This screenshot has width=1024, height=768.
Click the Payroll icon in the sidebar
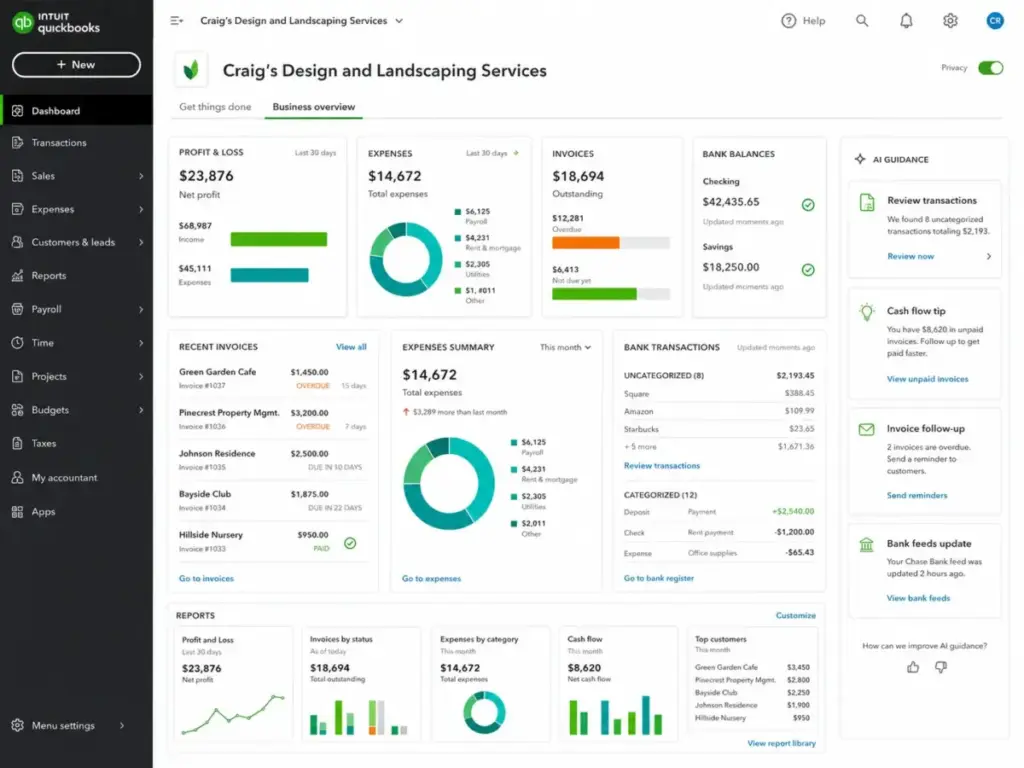[x=18, y=309]
